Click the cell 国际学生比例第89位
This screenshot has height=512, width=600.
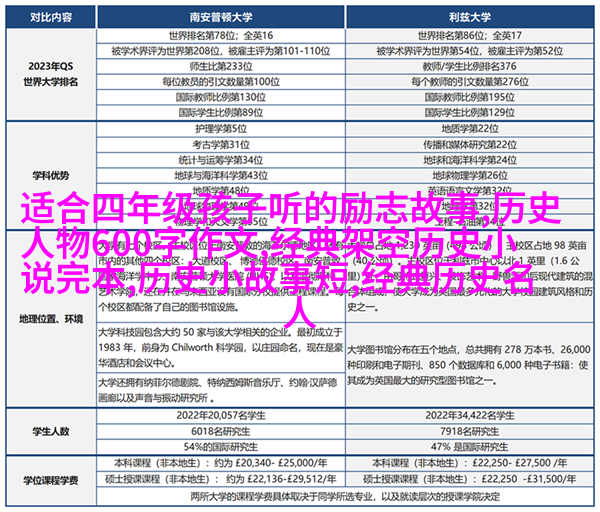[x=221, y=113]
